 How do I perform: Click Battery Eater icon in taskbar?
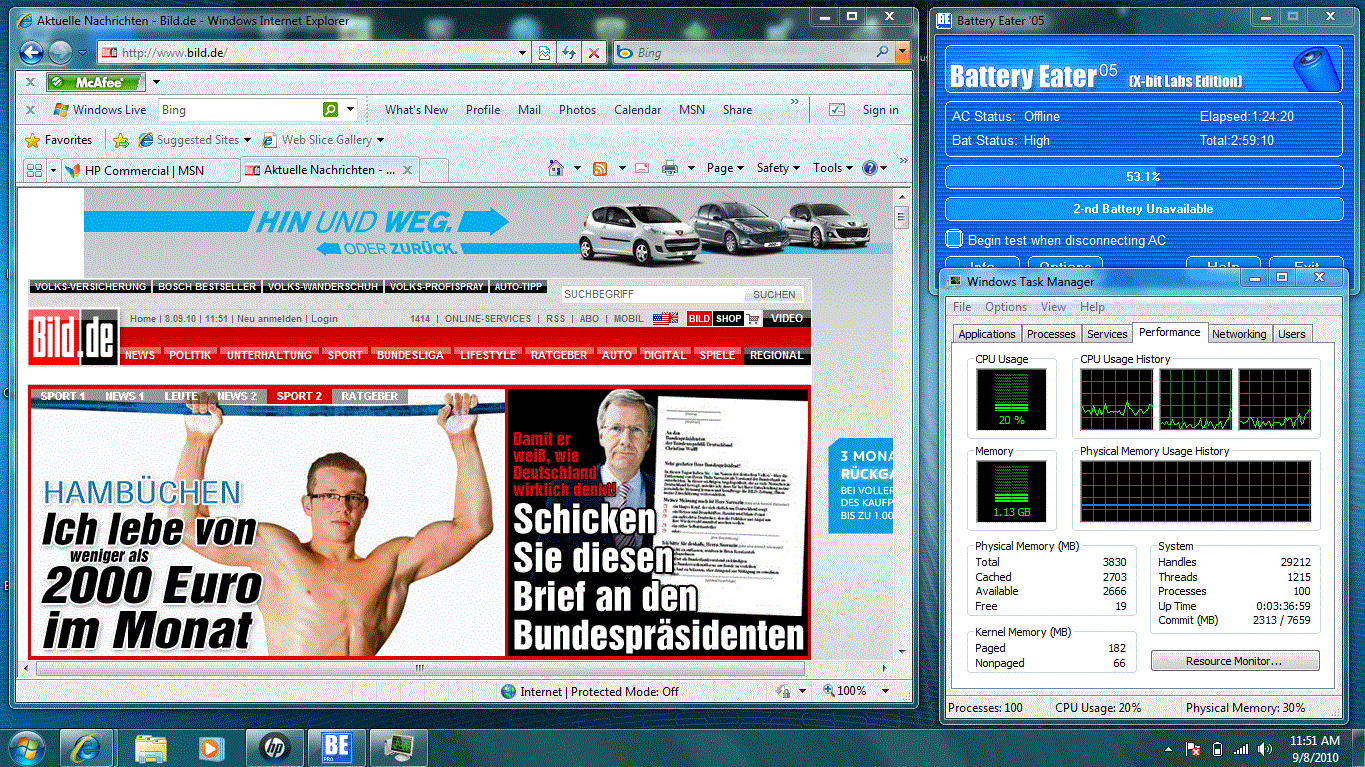(336, 748)
